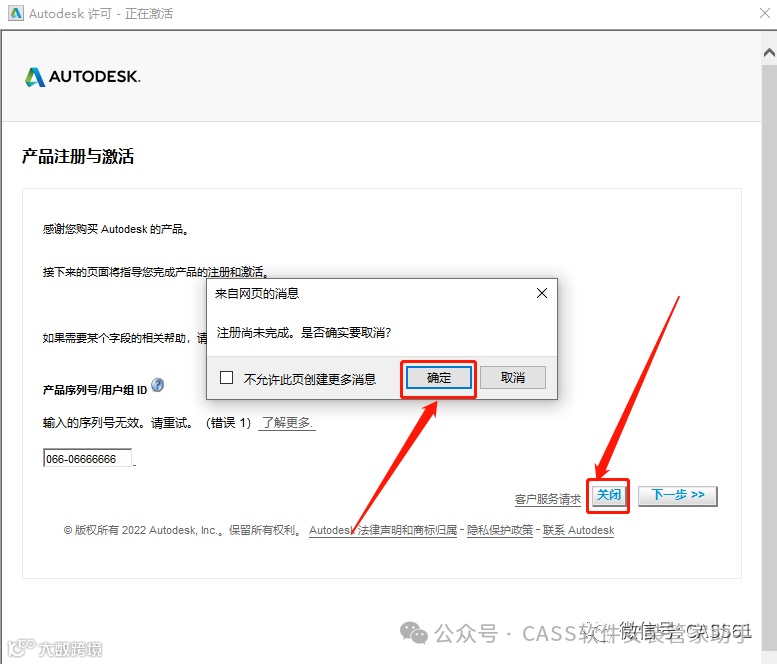Open the 了解更多 link after the error
Viewport: 777px width, 664px height.
tap(286, 423)
